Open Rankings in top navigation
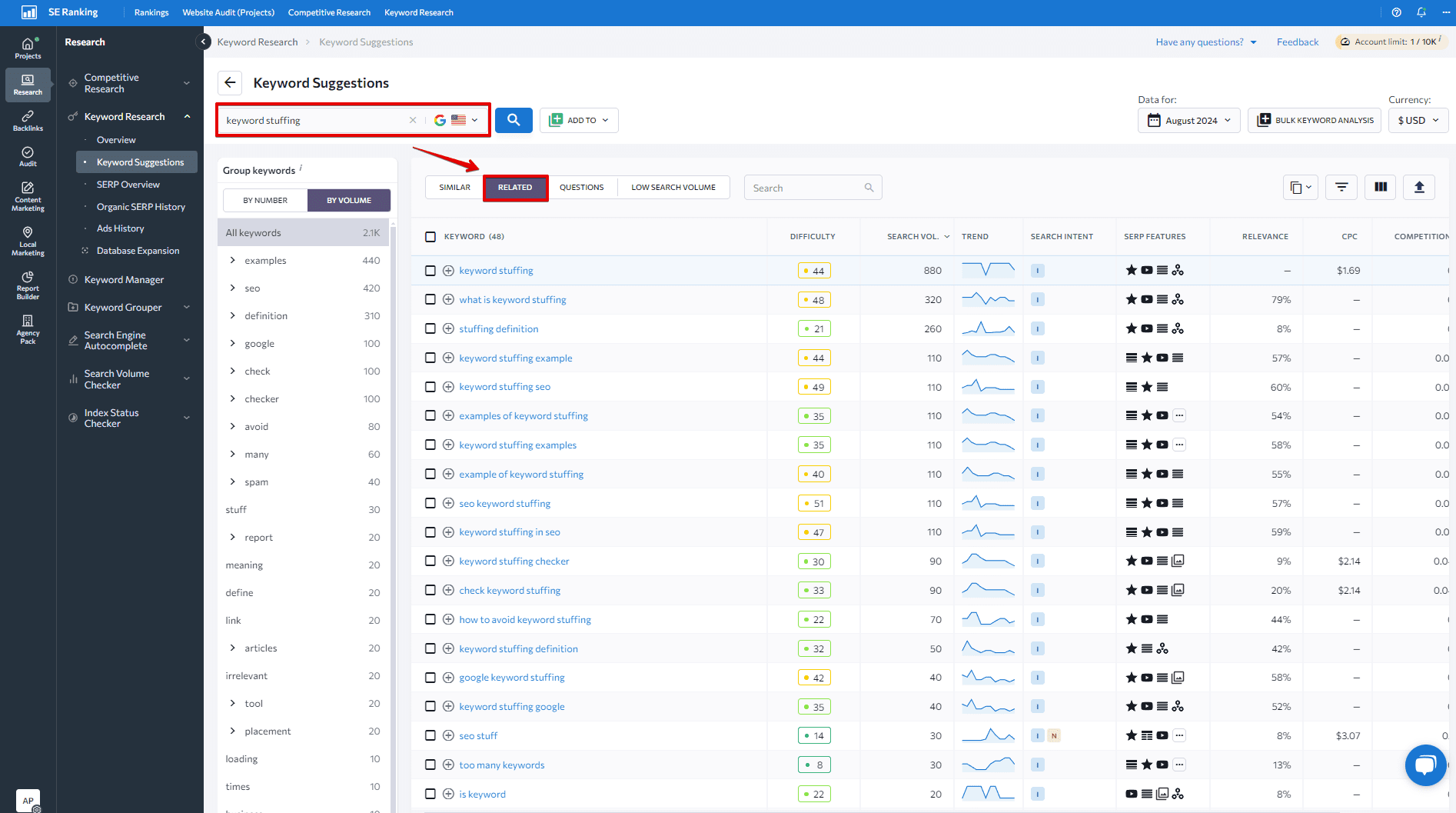The height and width of the screenshot is (813, 1456). point(151,12)
